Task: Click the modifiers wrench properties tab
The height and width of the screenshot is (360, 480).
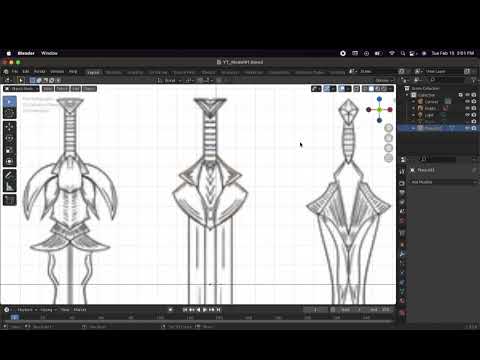Action: [x=403, y=254]
